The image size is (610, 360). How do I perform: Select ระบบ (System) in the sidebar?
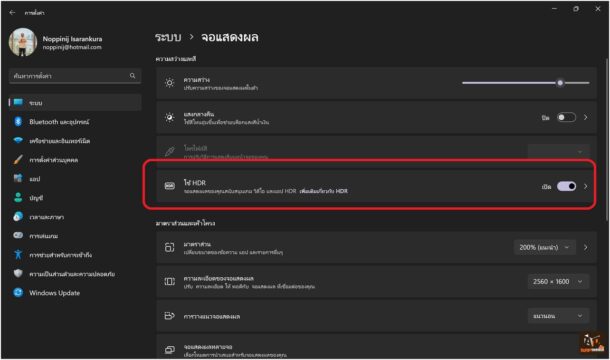(x=75, y=103)
